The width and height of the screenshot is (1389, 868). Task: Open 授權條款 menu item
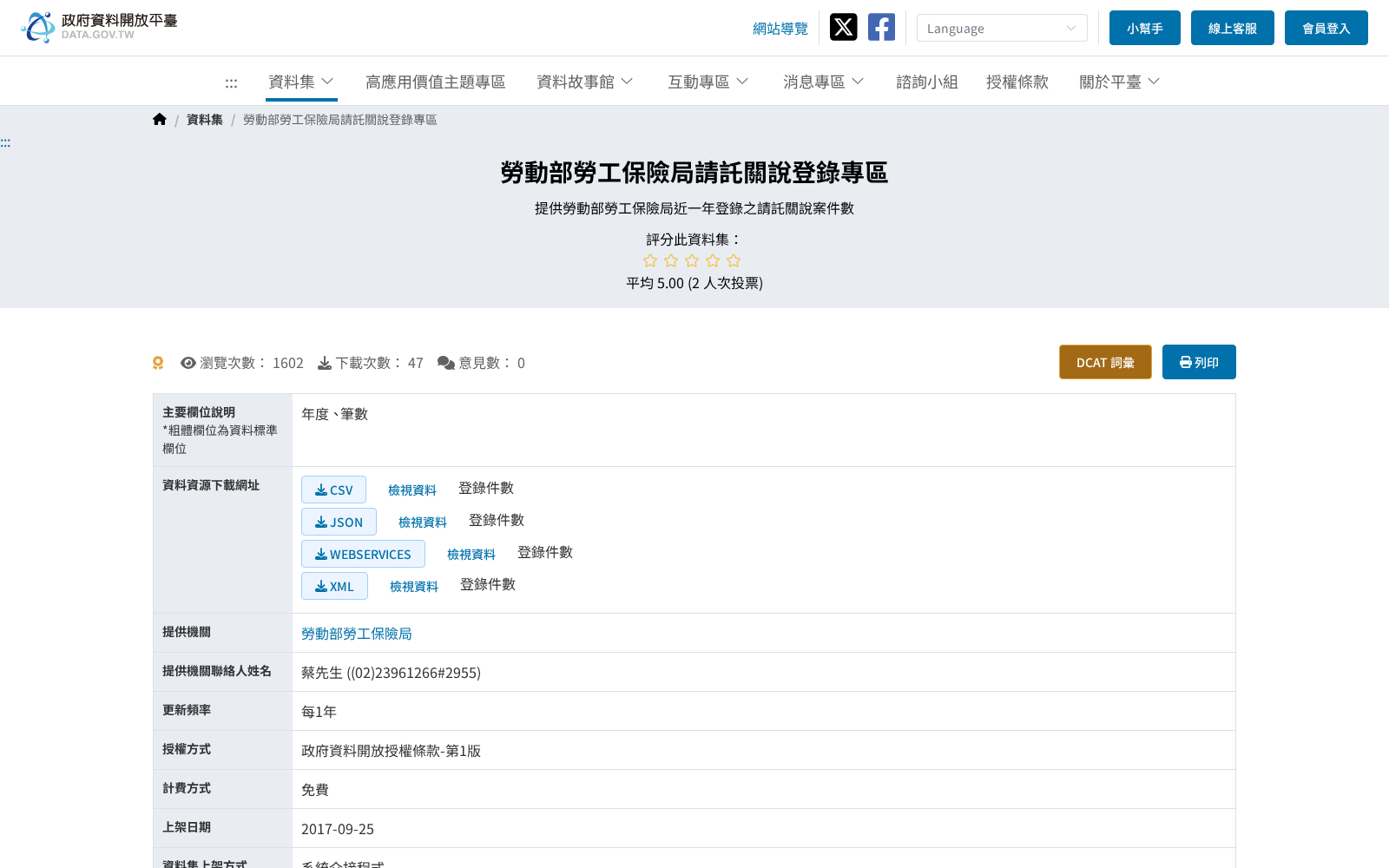1017,82
